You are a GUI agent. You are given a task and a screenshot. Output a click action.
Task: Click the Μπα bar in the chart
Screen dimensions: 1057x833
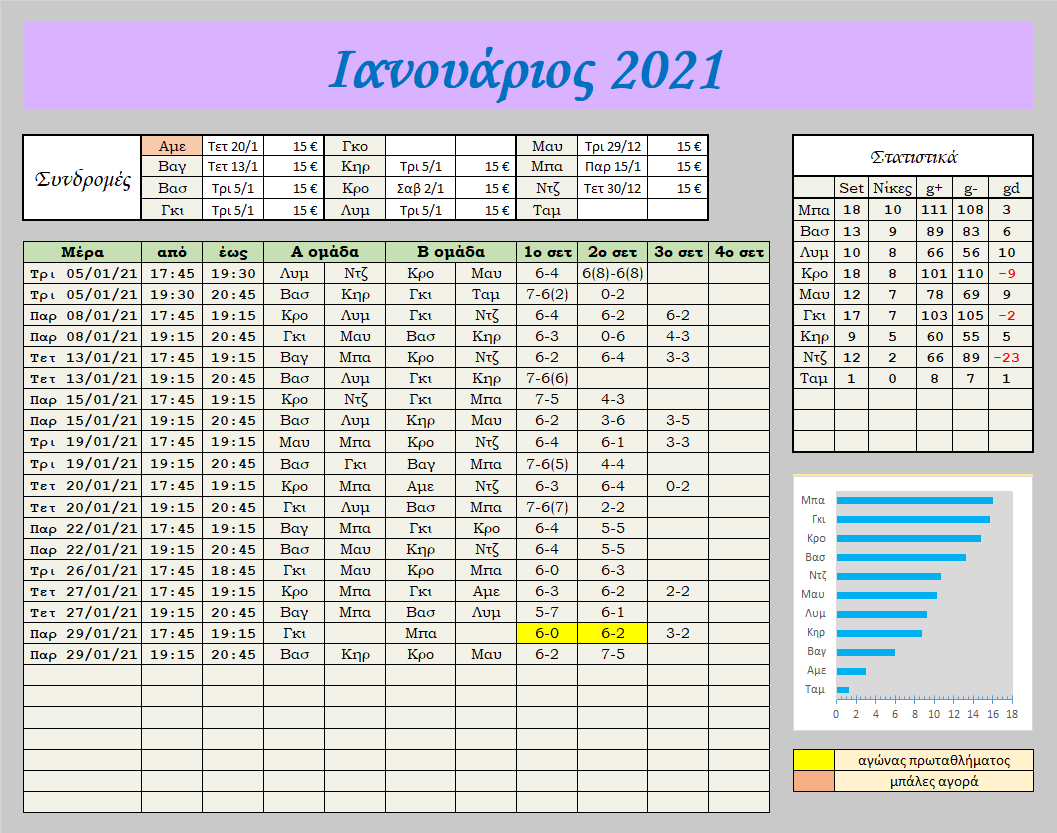point(914,500)
